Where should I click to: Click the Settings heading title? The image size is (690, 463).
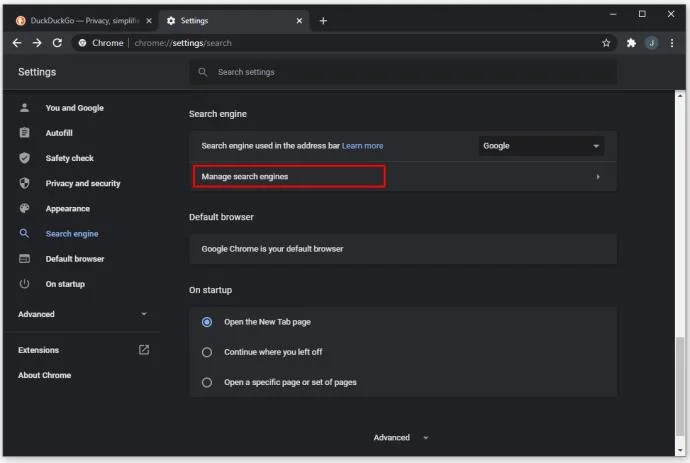pyautogui.click(x=37, y=72)
